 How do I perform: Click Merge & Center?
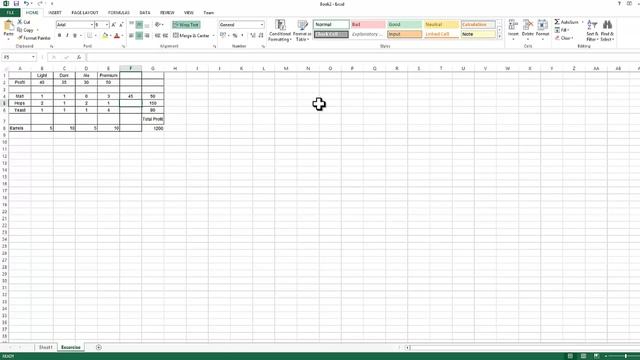coord(191,36)
